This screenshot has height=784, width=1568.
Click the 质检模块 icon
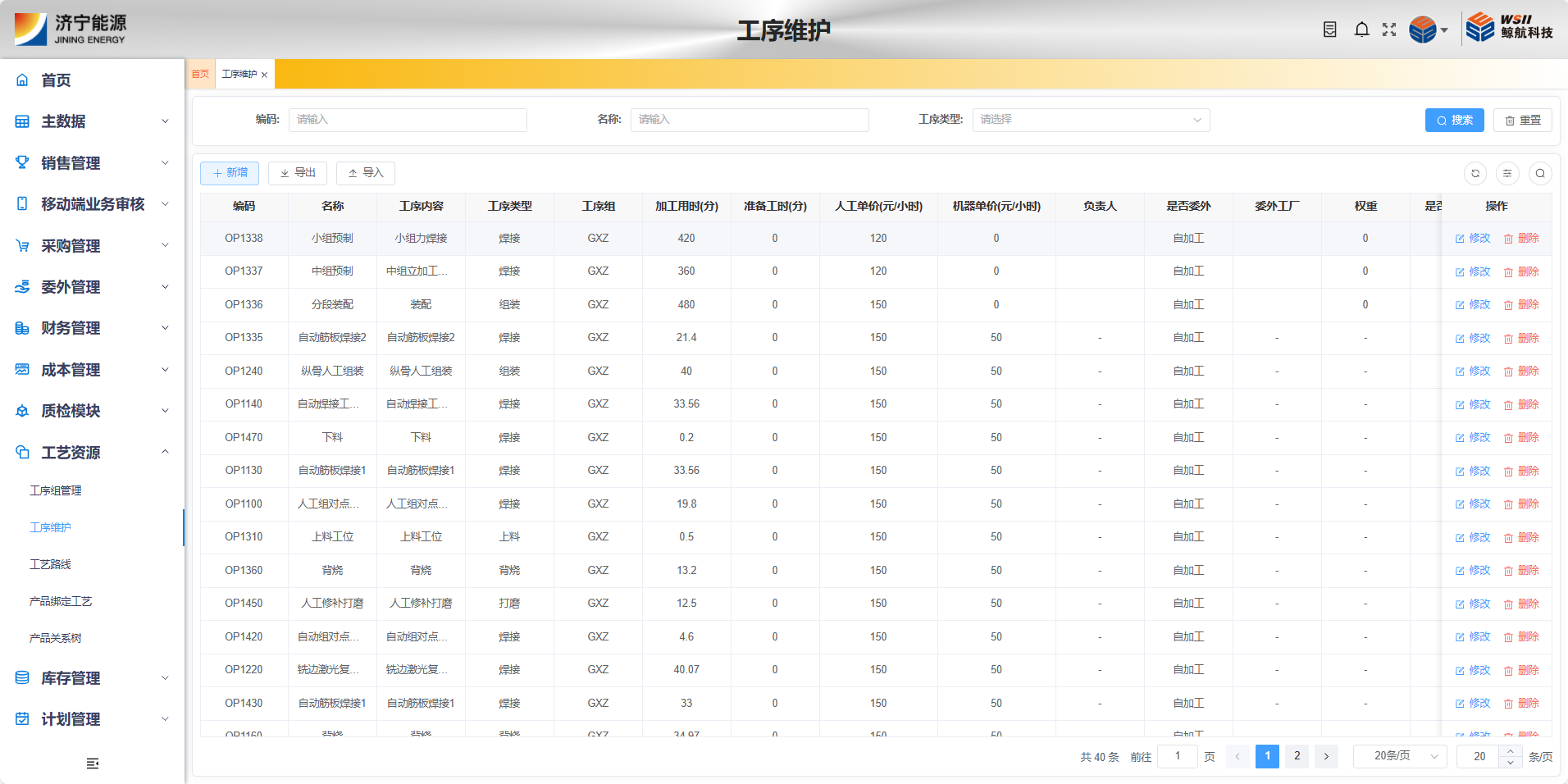point(22,411)
